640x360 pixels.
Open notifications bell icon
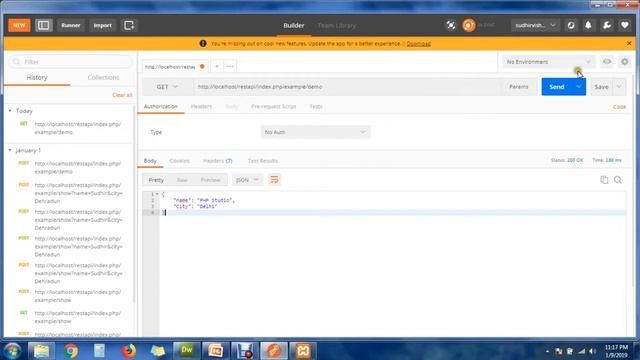[588, 25]
